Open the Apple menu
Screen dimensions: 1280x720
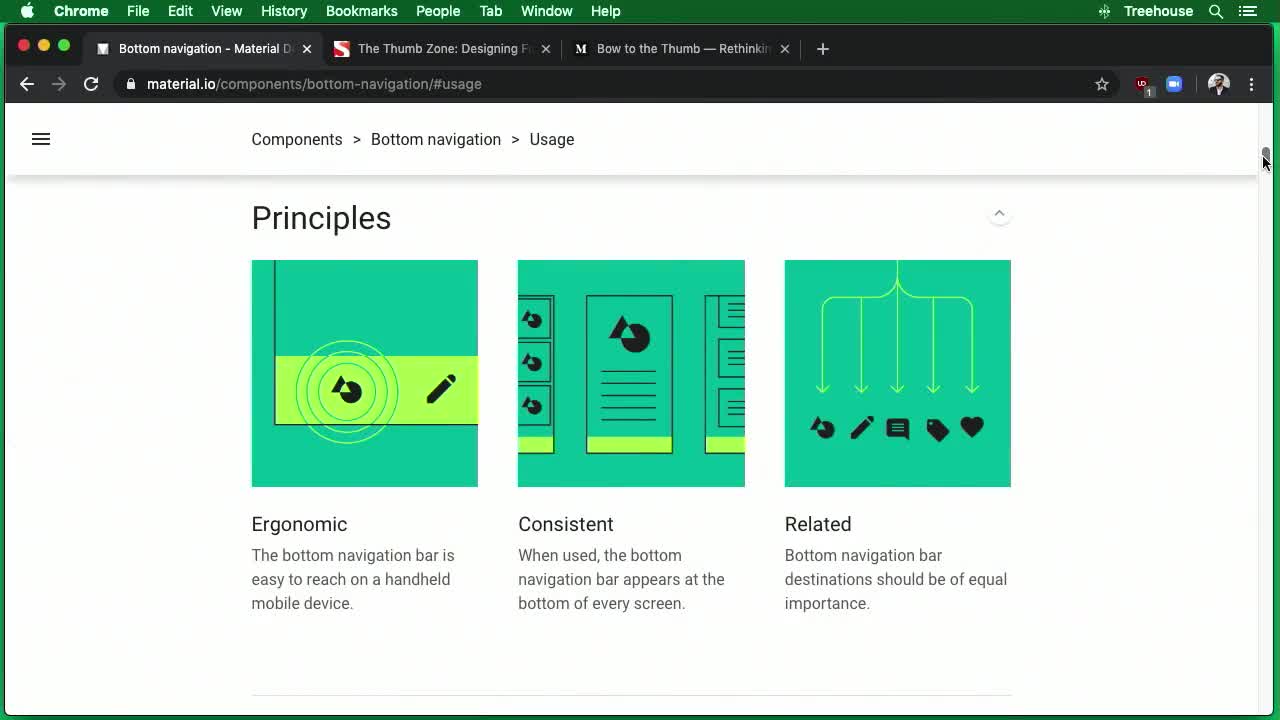pyautogui.click(x=27, y=11)
